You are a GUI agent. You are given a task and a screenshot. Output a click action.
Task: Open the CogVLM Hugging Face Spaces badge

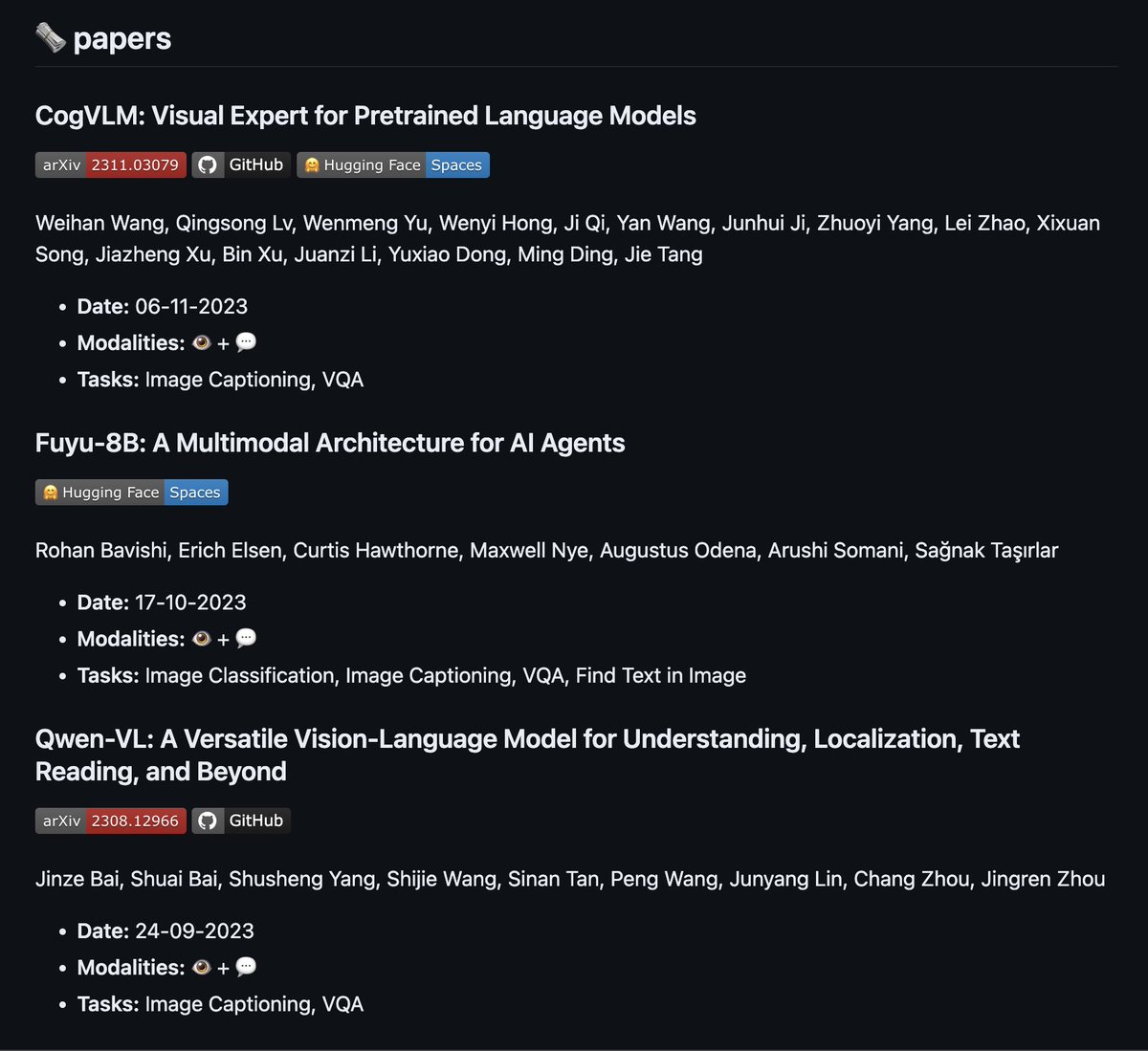tap(393, 165)
